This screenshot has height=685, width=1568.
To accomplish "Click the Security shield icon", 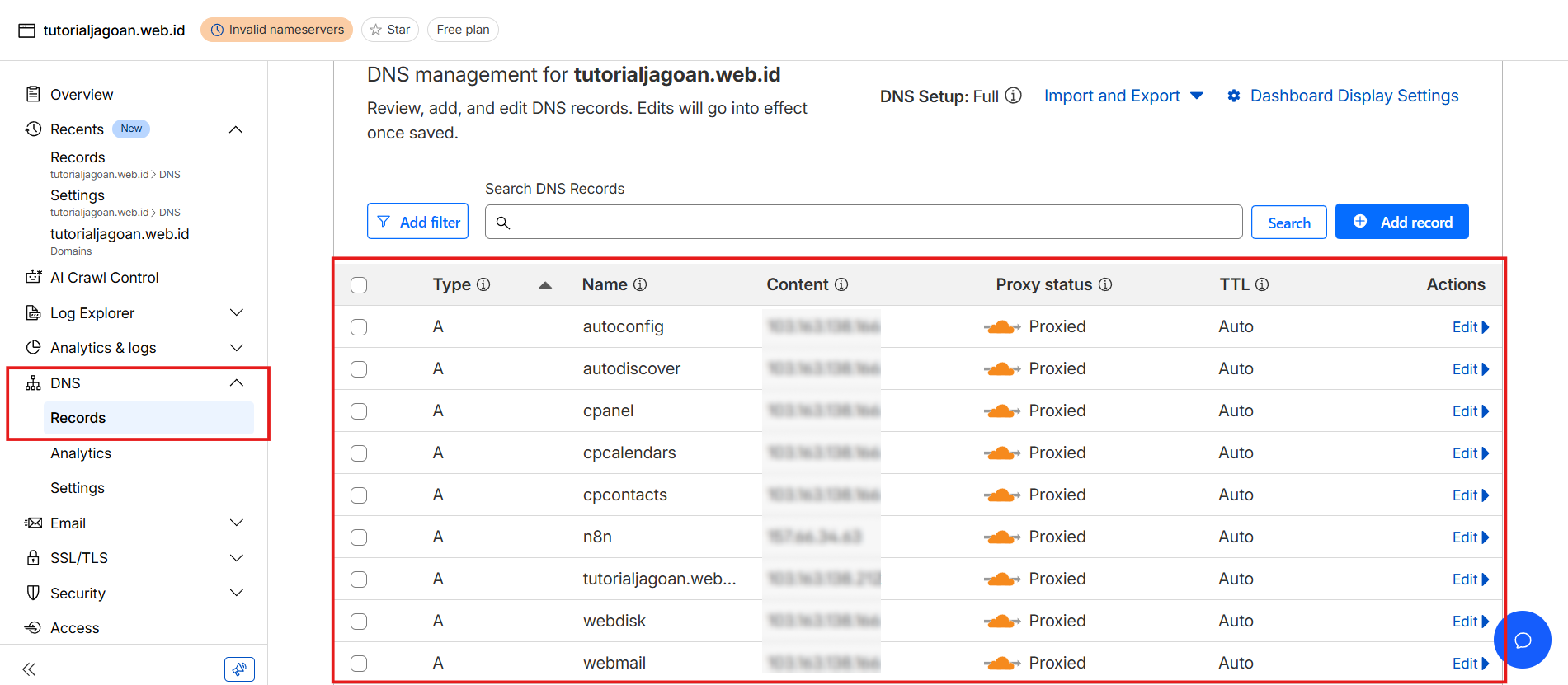I will pos(33,593).
